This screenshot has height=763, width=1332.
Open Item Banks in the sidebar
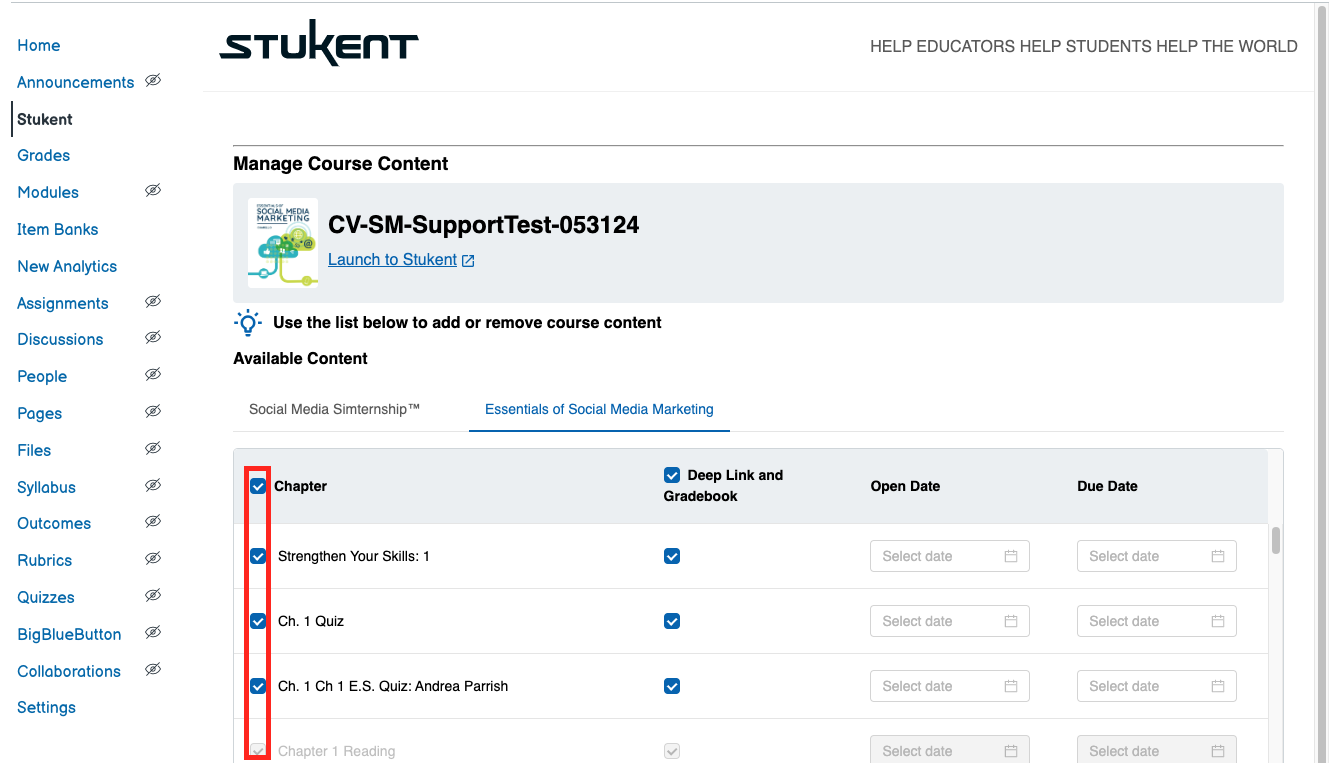point(58,229)
